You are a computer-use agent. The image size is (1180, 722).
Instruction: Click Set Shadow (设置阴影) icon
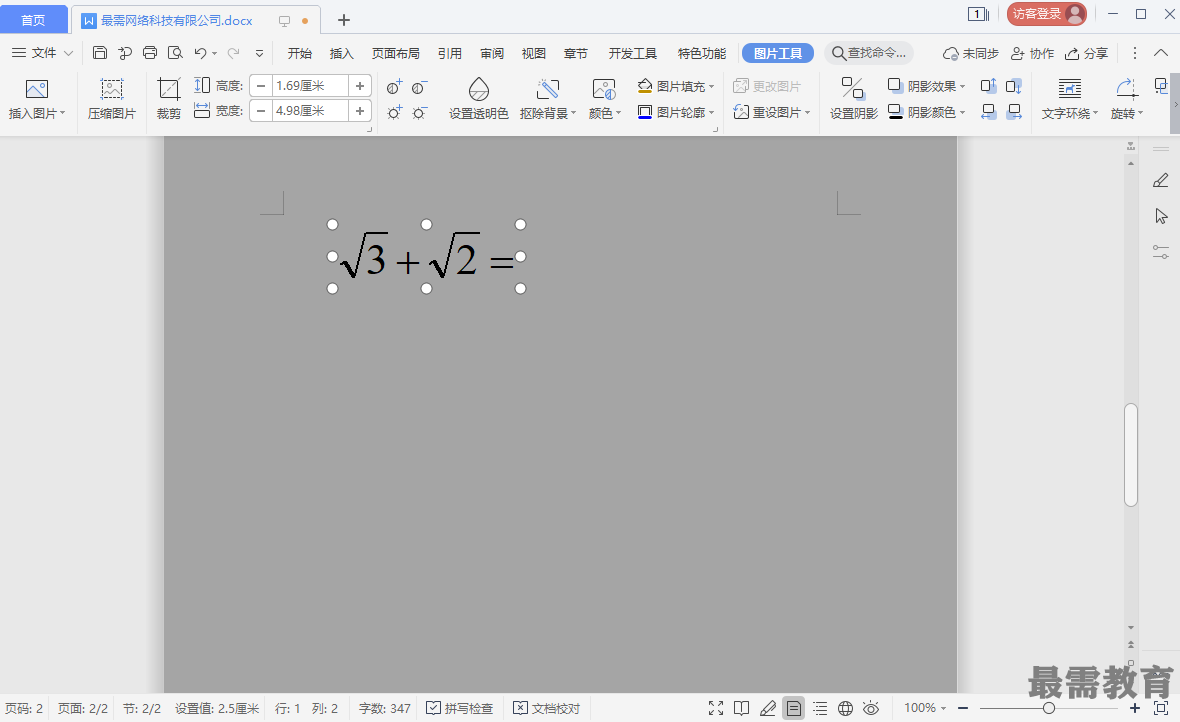(853, 89)
